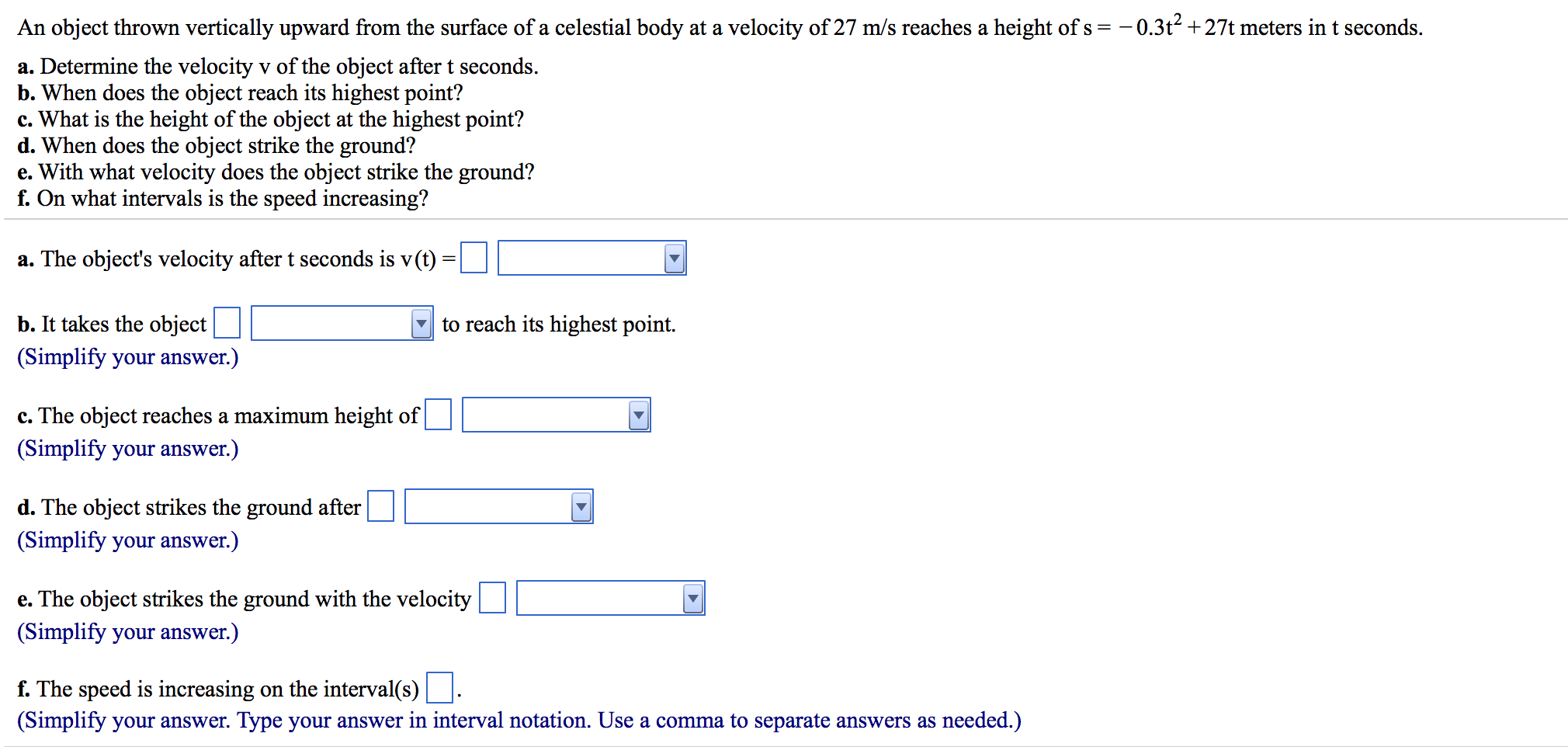Click the answer box for v(t) in part a
The height and width of the screenshot is (747, 1568).
pos(474,258)
